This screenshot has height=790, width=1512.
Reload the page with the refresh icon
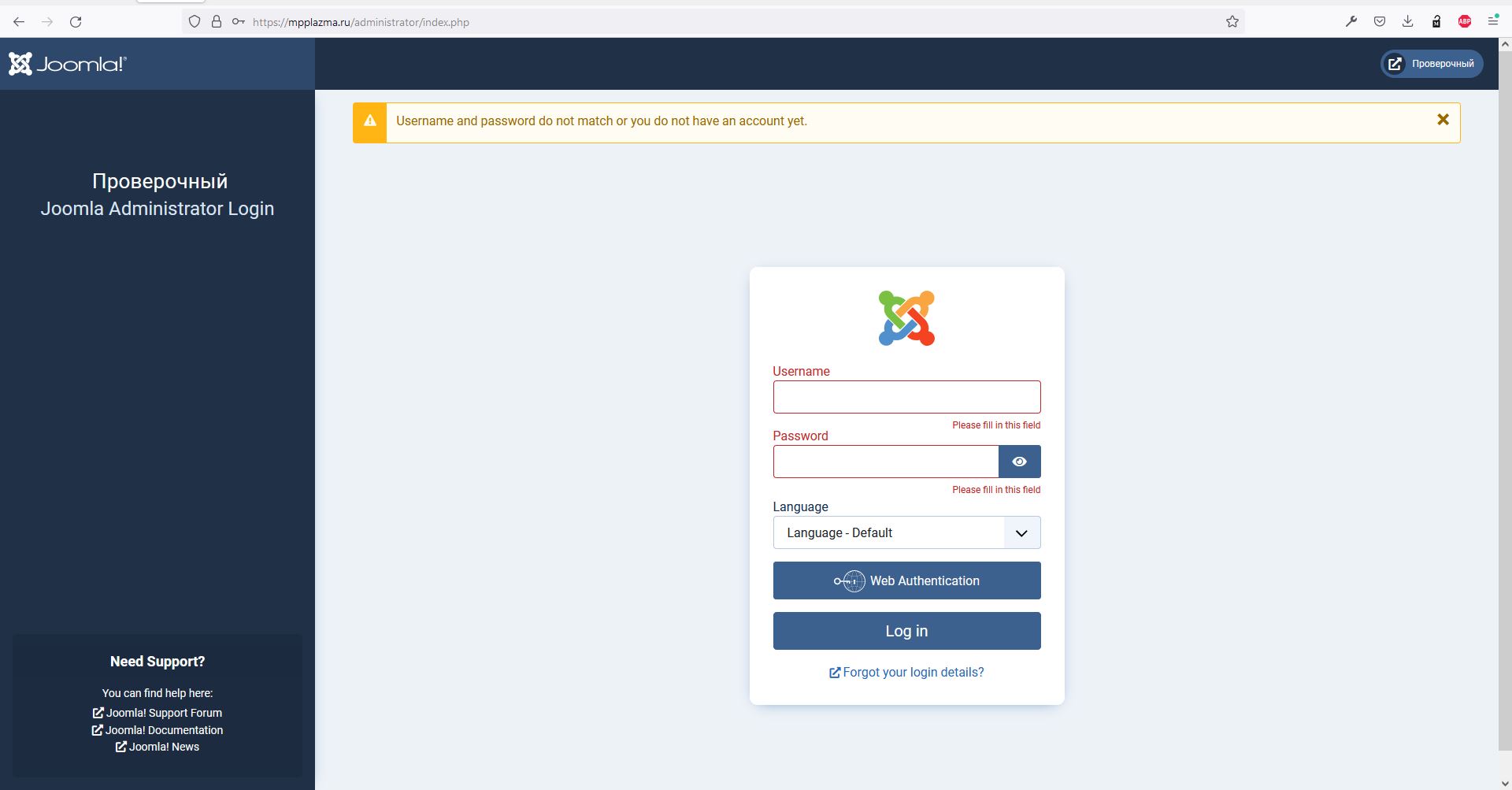[76, 22]
